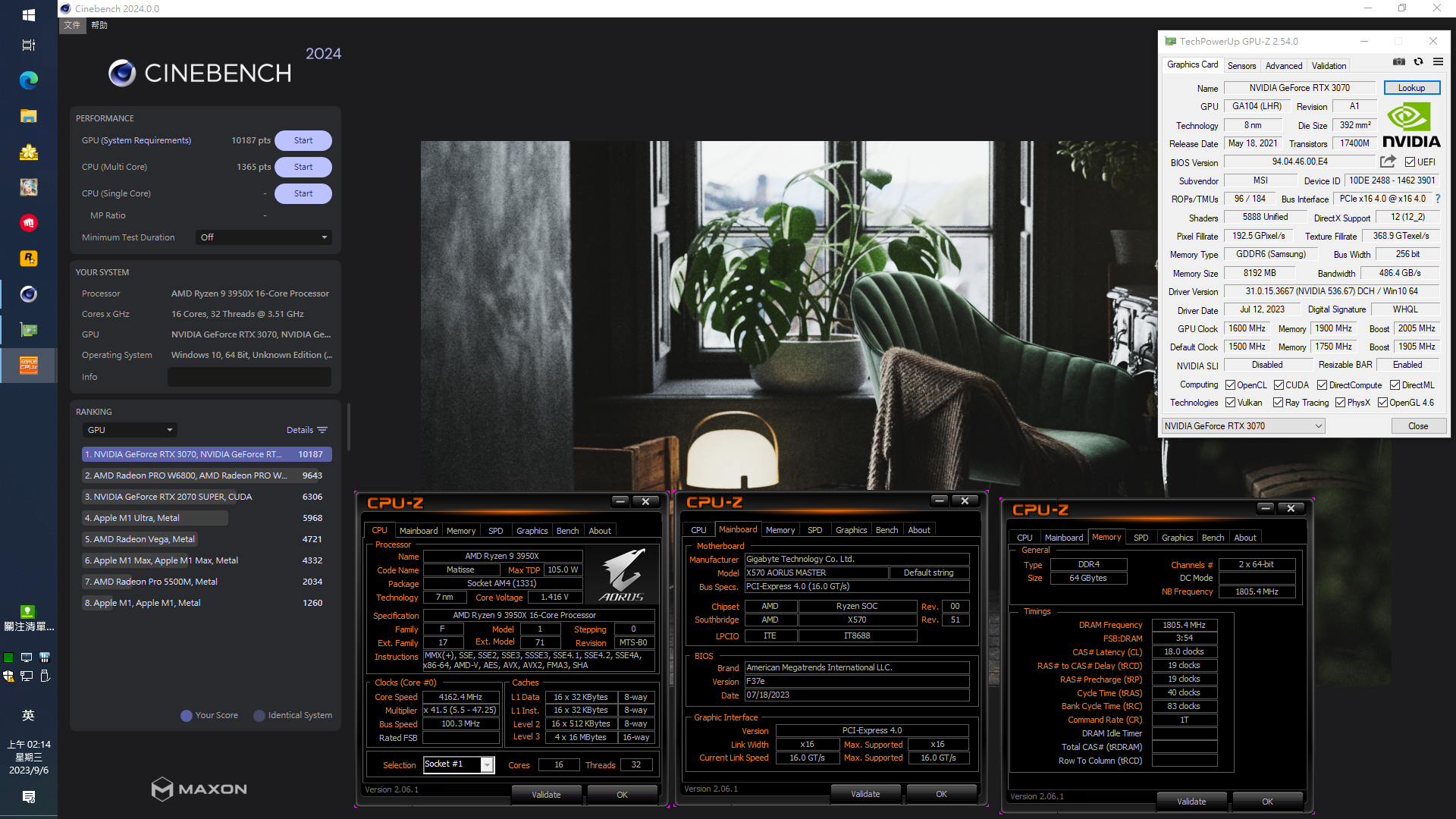
Task: Open the Bench tab in the first CPU-Z window
Action: (x=567, y=531)
